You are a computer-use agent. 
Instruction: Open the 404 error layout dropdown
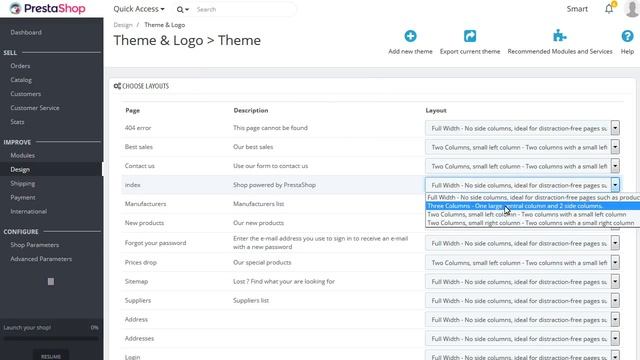coord(522,128)
